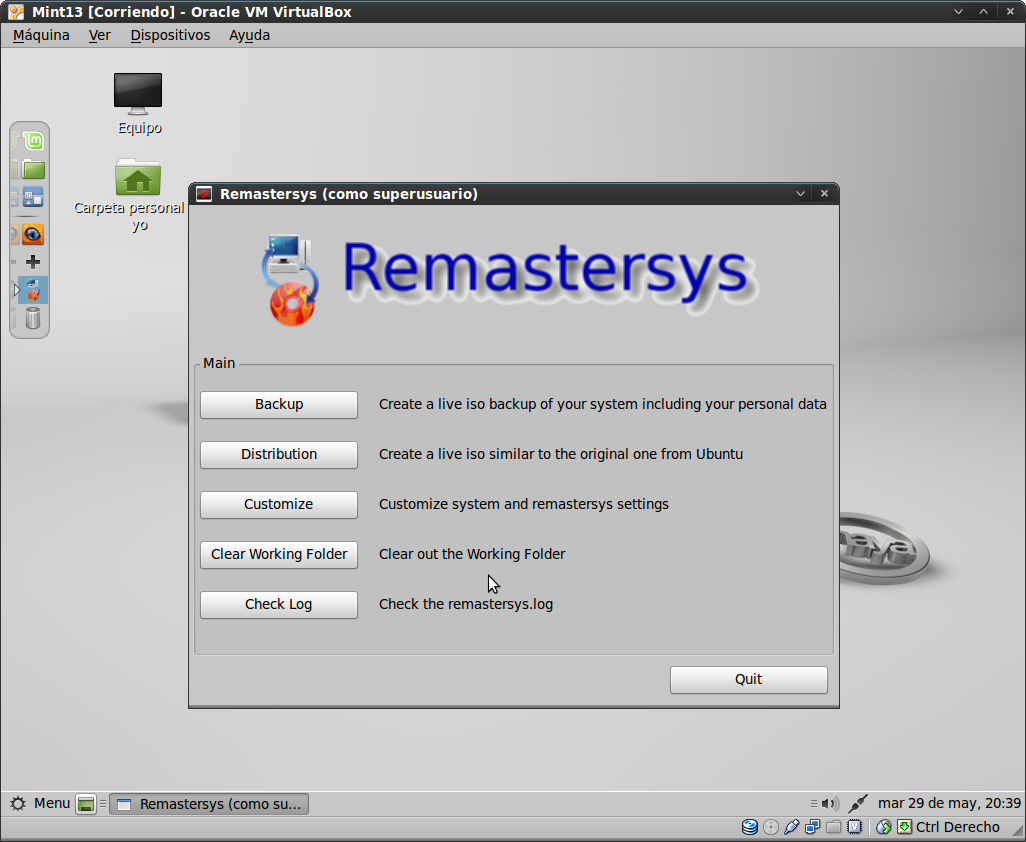Click the Linux Mint logo in dock
Viewport: 1026px width, 842px height.
[x=33, y=142]
